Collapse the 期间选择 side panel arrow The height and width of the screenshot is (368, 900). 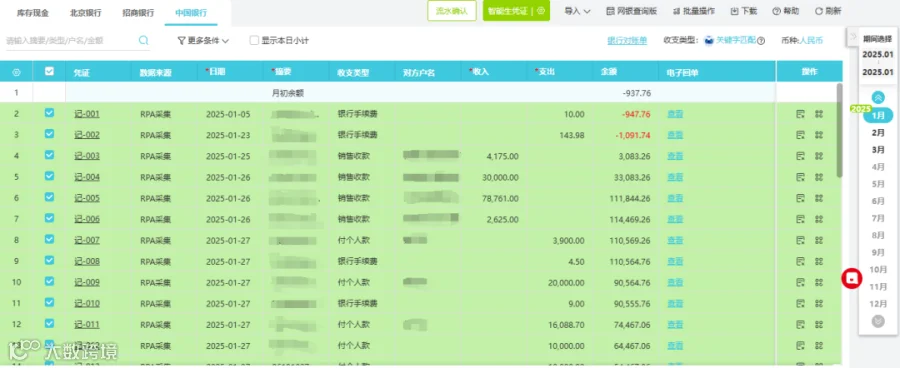coord(853,36)
